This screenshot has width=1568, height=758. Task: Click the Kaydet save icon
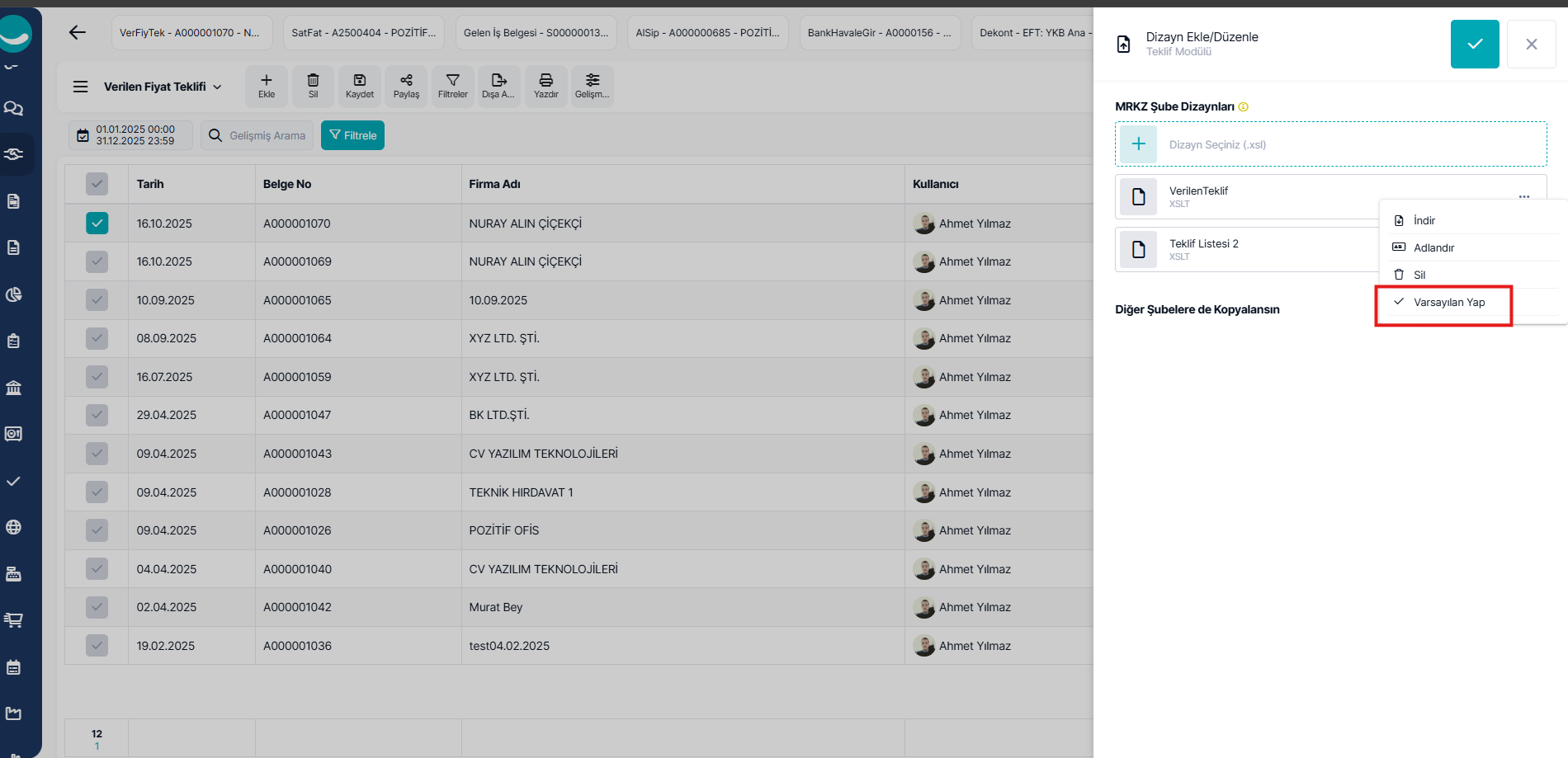[360, 86]
